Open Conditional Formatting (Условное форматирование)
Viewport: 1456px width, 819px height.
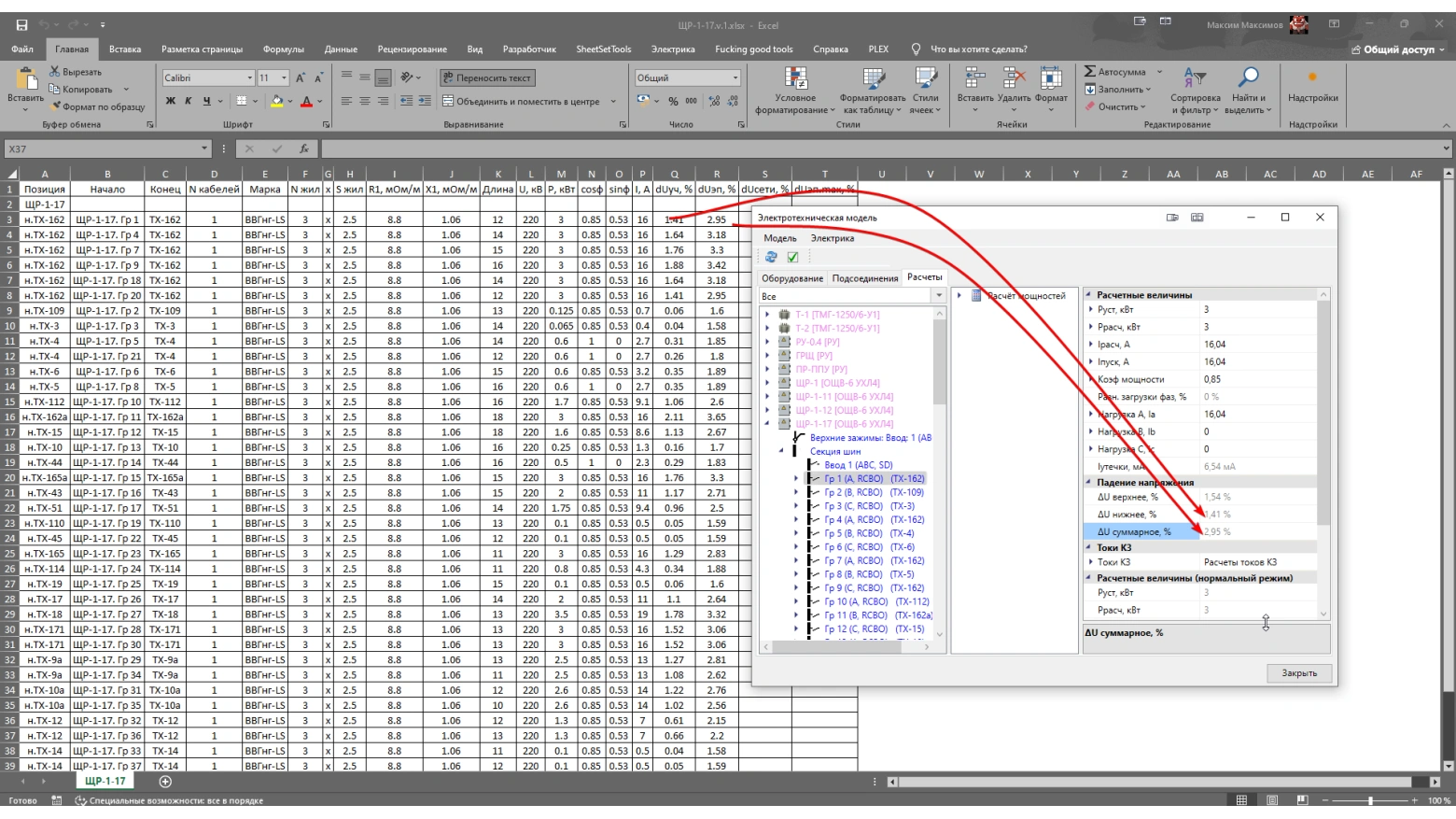[795, 91]
